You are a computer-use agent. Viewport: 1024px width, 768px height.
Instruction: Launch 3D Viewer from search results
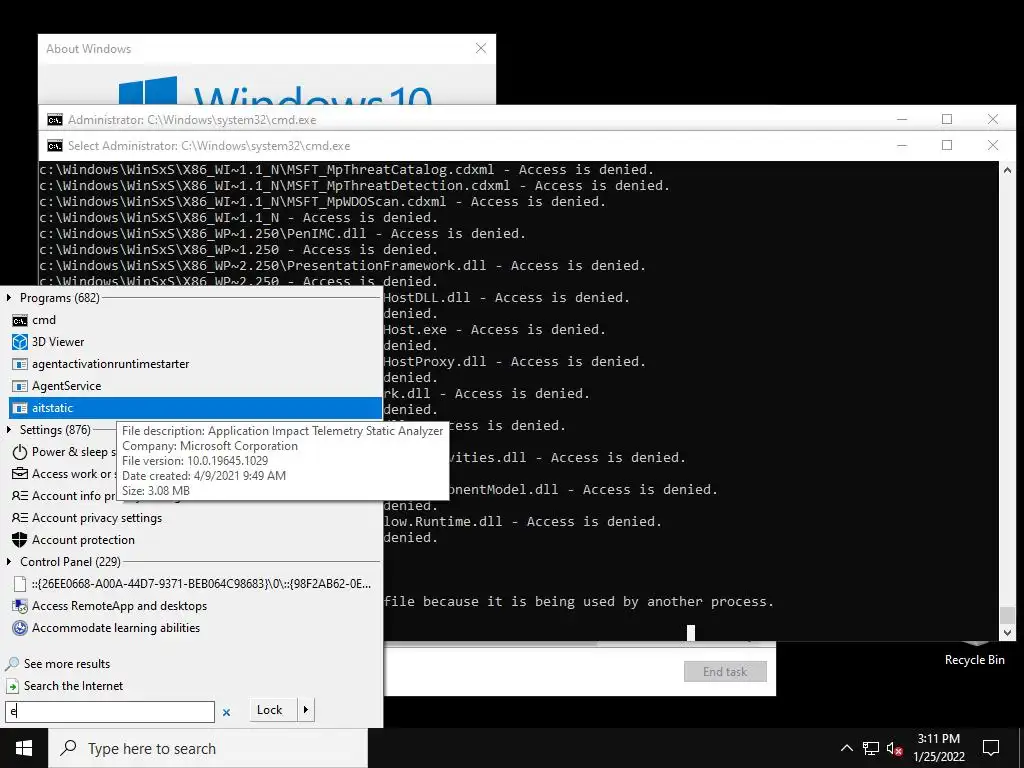point(57,342)
